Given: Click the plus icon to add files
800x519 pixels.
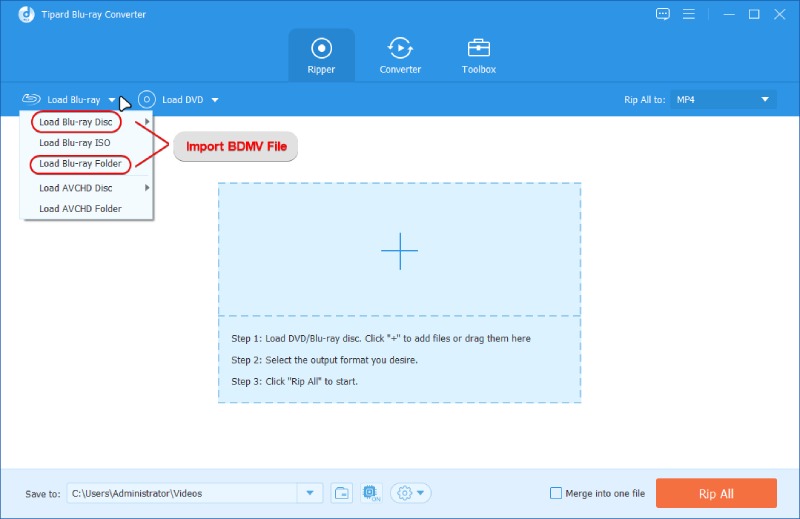Looking at the screenshot, I should point(399,251).
